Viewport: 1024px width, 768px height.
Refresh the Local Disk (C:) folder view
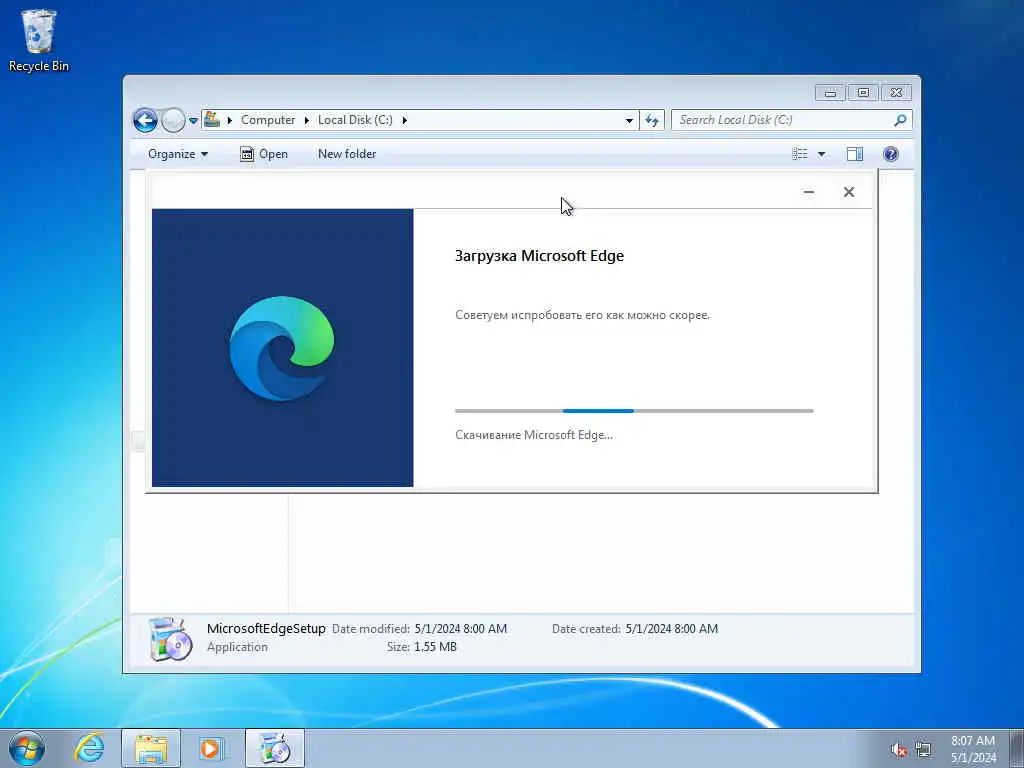652,120
